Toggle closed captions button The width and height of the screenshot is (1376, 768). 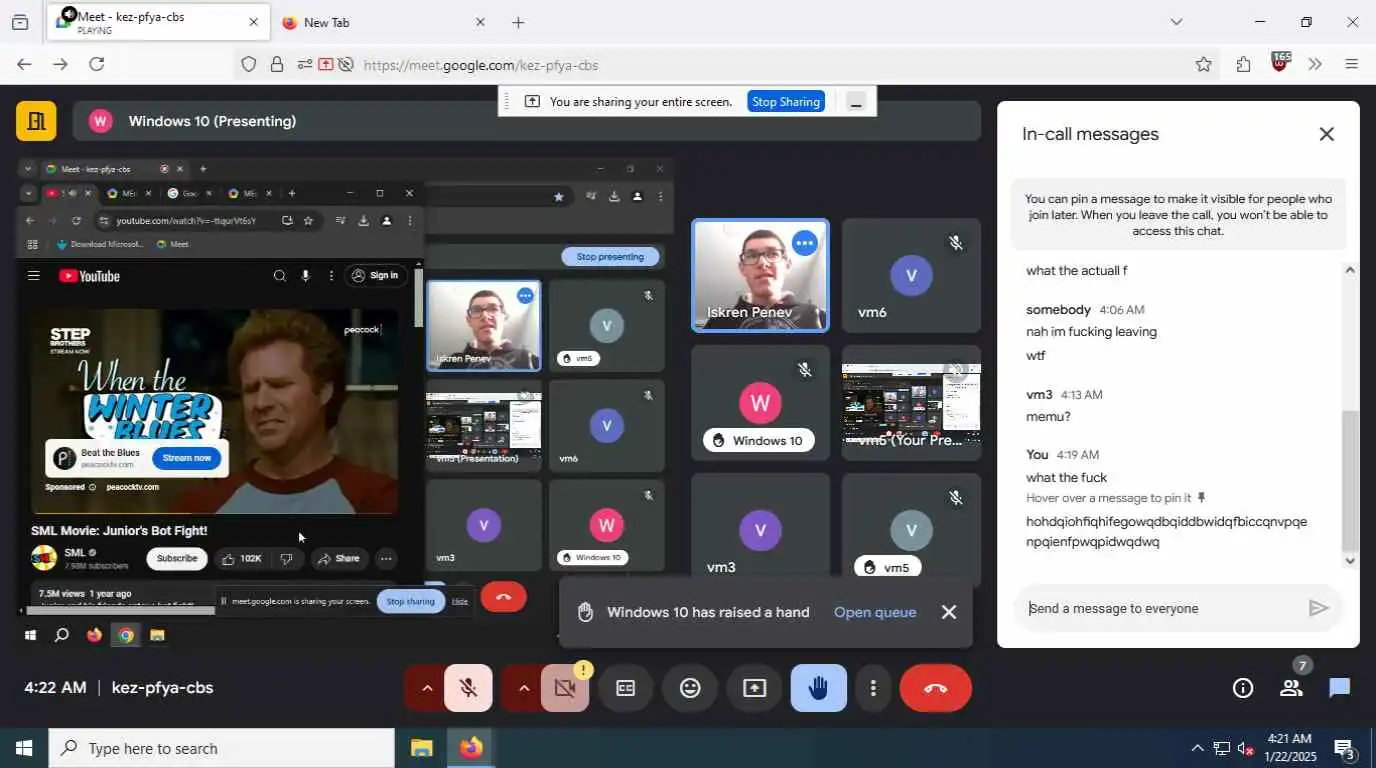tap(626, 688)
